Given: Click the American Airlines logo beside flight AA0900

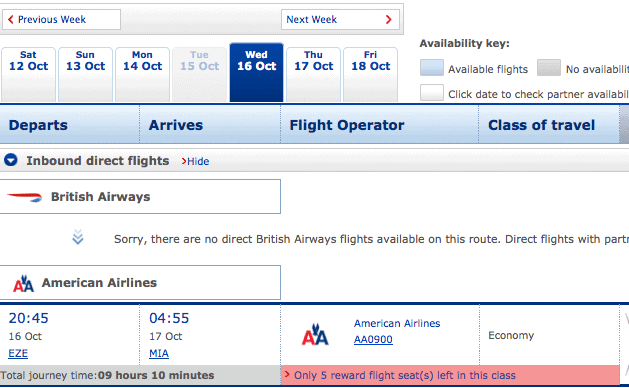Looking at the screenshot, I should pyautogui.click(x=315, y=335).
